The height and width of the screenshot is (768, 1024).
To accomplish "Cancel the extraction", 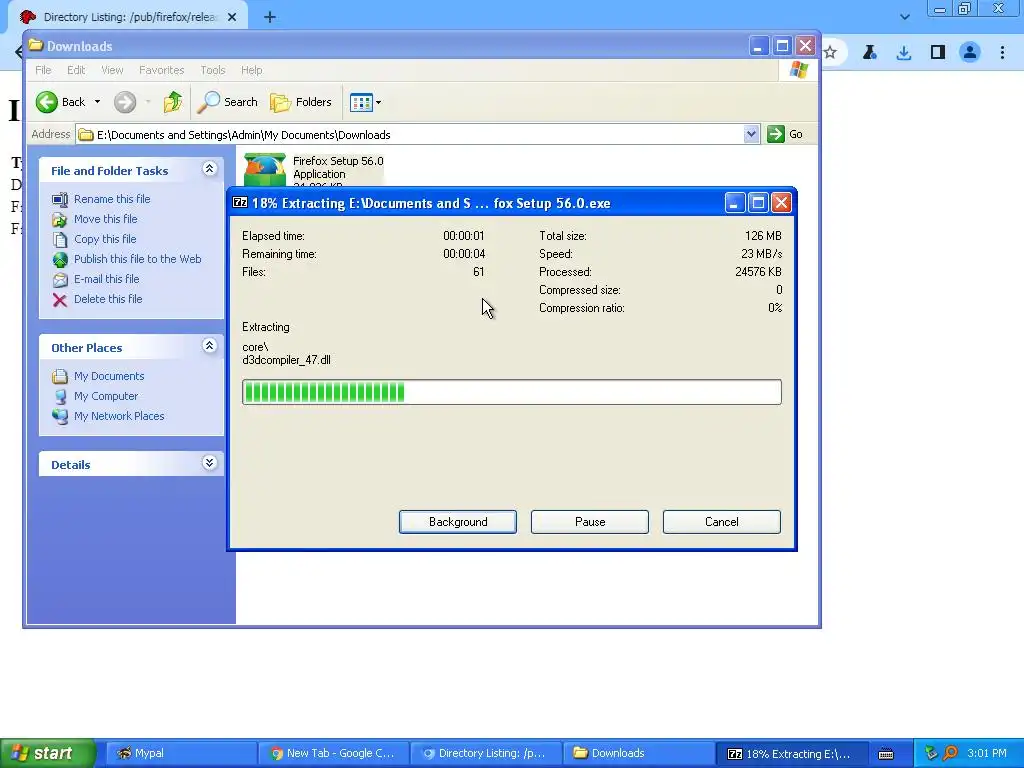I will click(722, 522).
